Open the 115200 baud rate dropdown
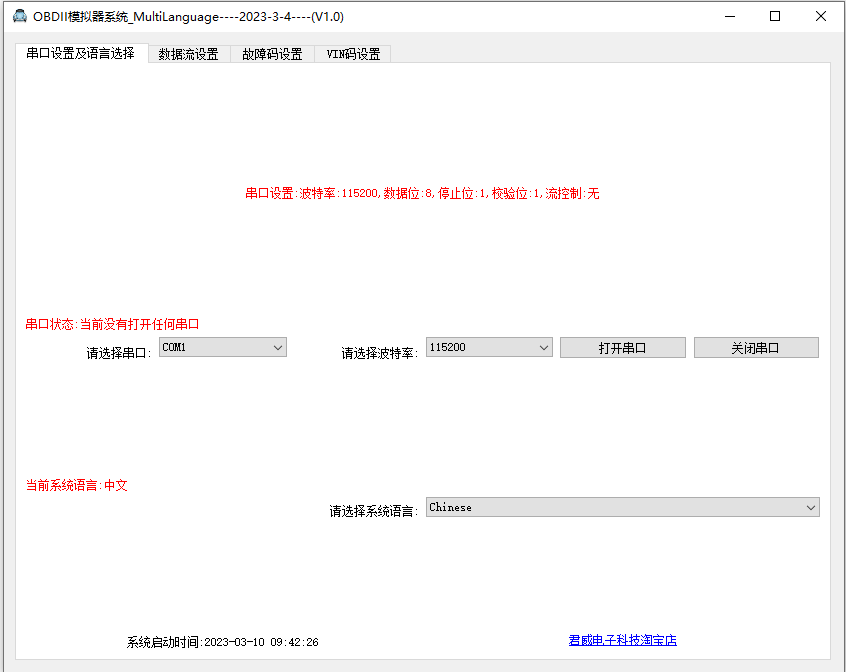Screen dimensions: 846x672 pos(488,347)
